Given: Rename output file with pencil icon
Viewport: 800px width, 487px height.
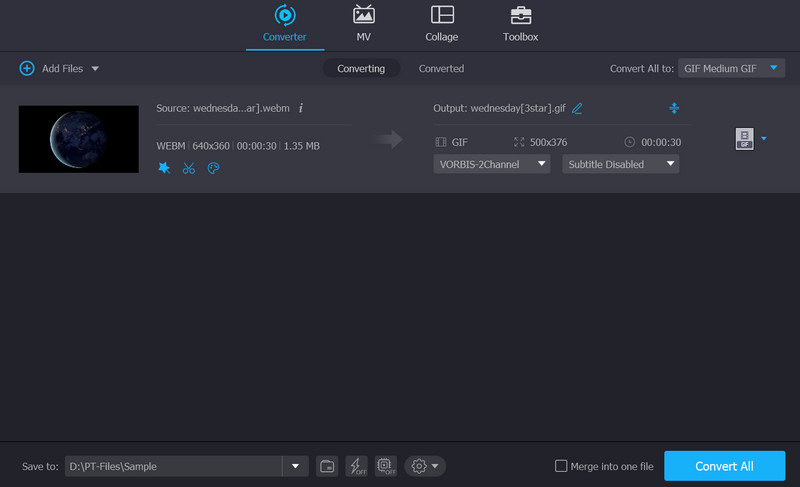Looking at the screenshot, I should pos(577,108).
